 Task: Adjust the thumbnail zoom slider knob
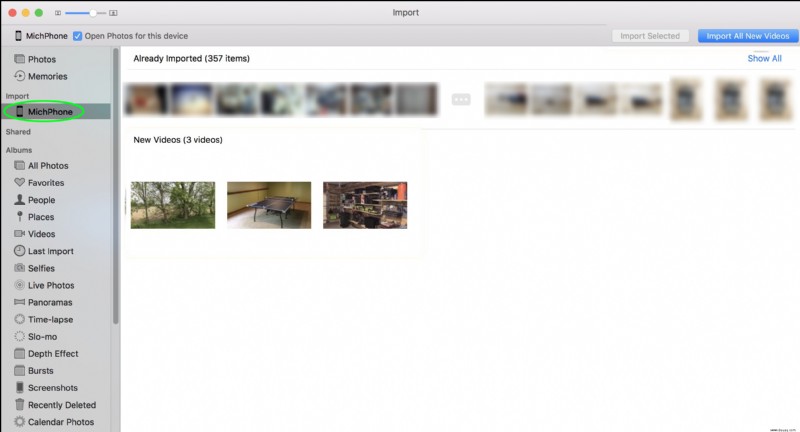pyautogui.click(x=93, y=13)
